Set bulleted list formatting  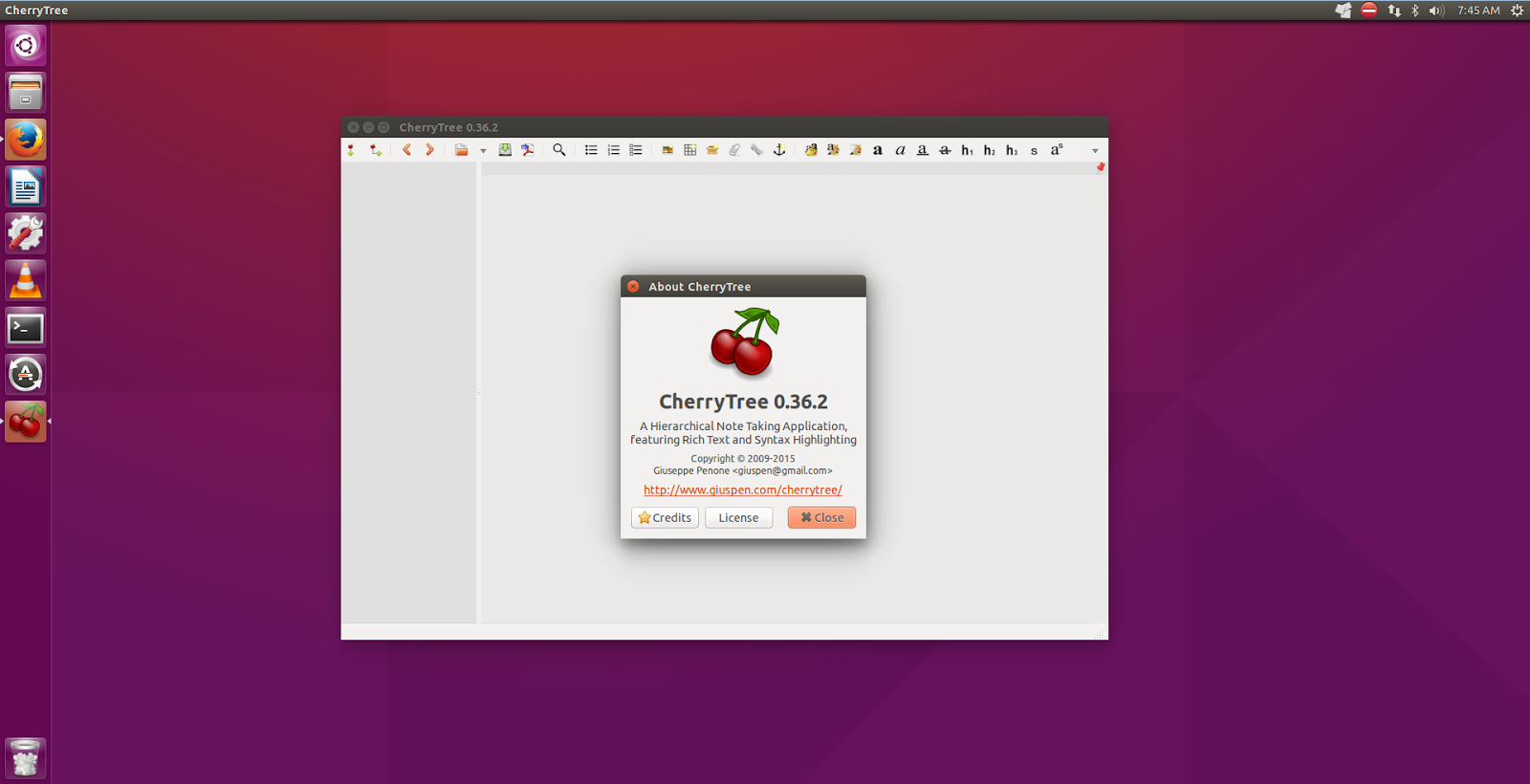pos(591,150)
